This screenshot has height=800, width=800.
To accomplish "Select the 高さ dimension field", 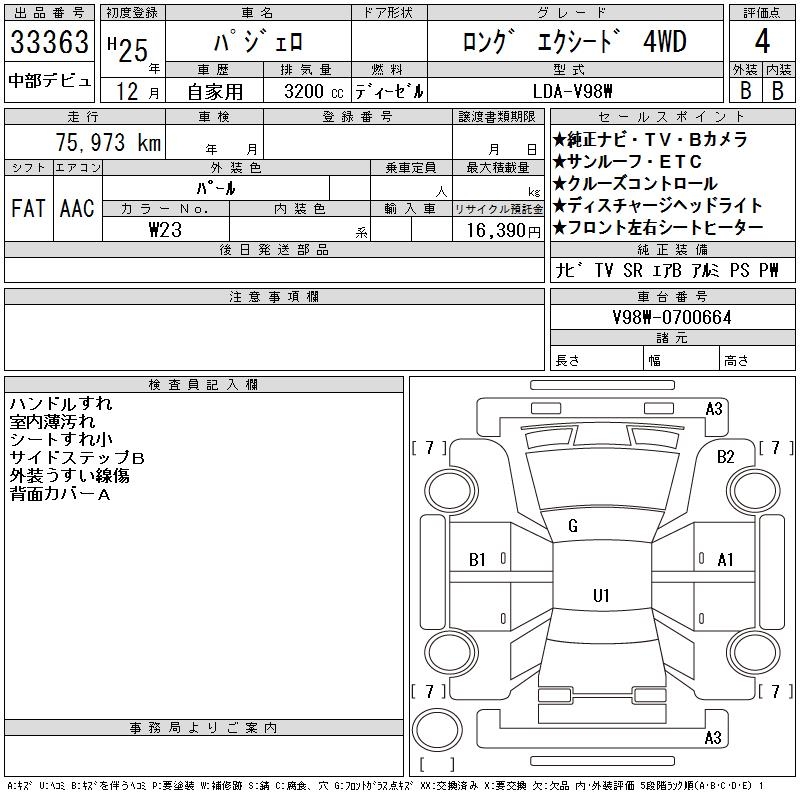I will 757,358.
